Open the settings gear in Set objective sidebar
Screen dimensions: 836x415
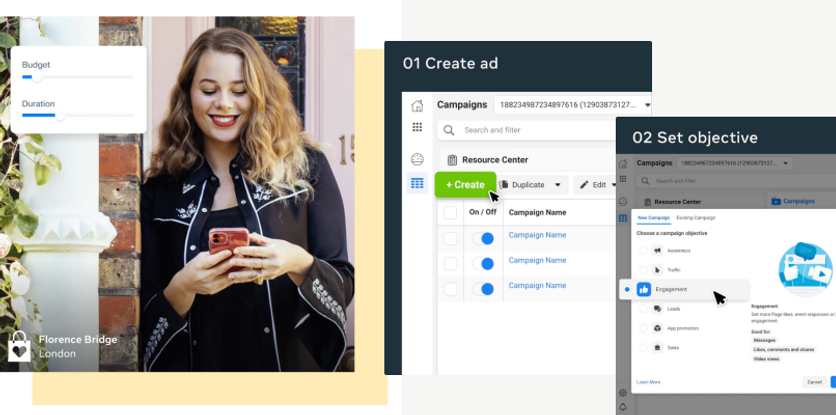click(x=623, y=393)
